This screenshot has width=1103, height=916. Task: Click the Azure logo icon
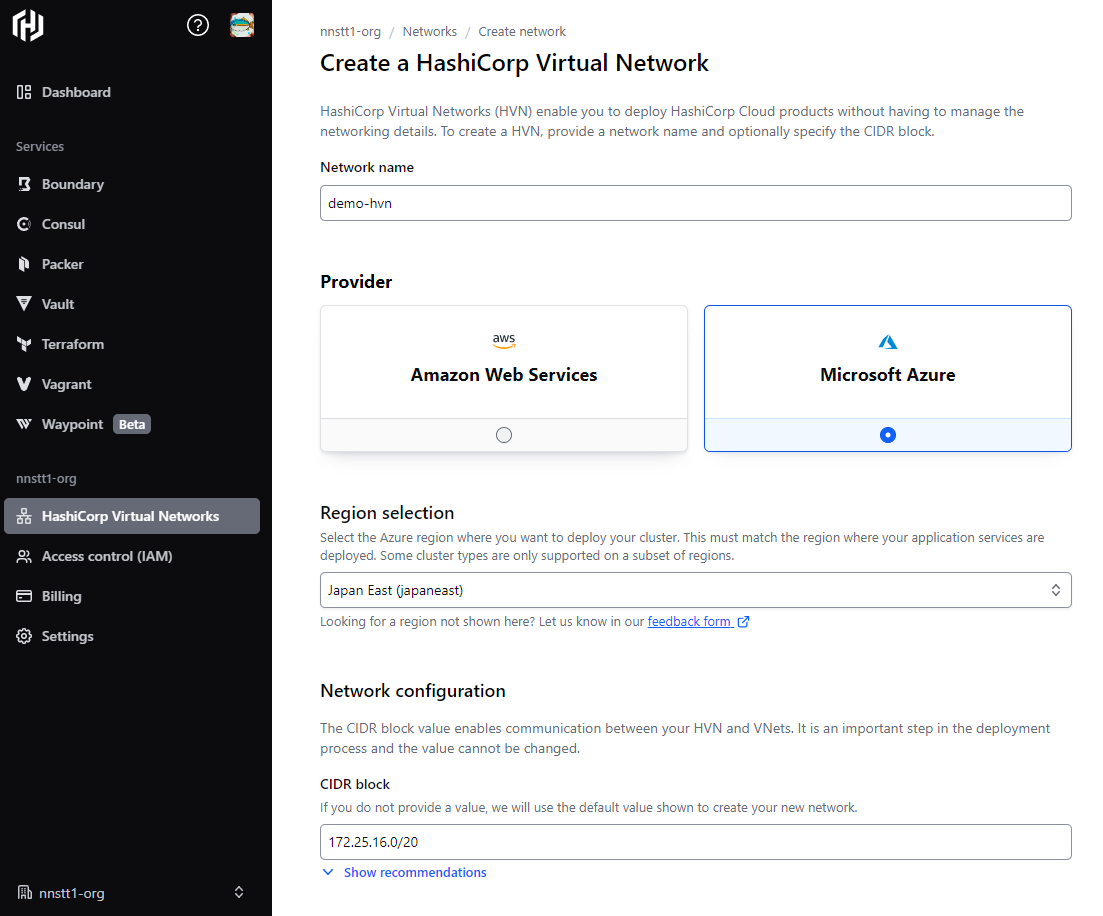point(888,342)
